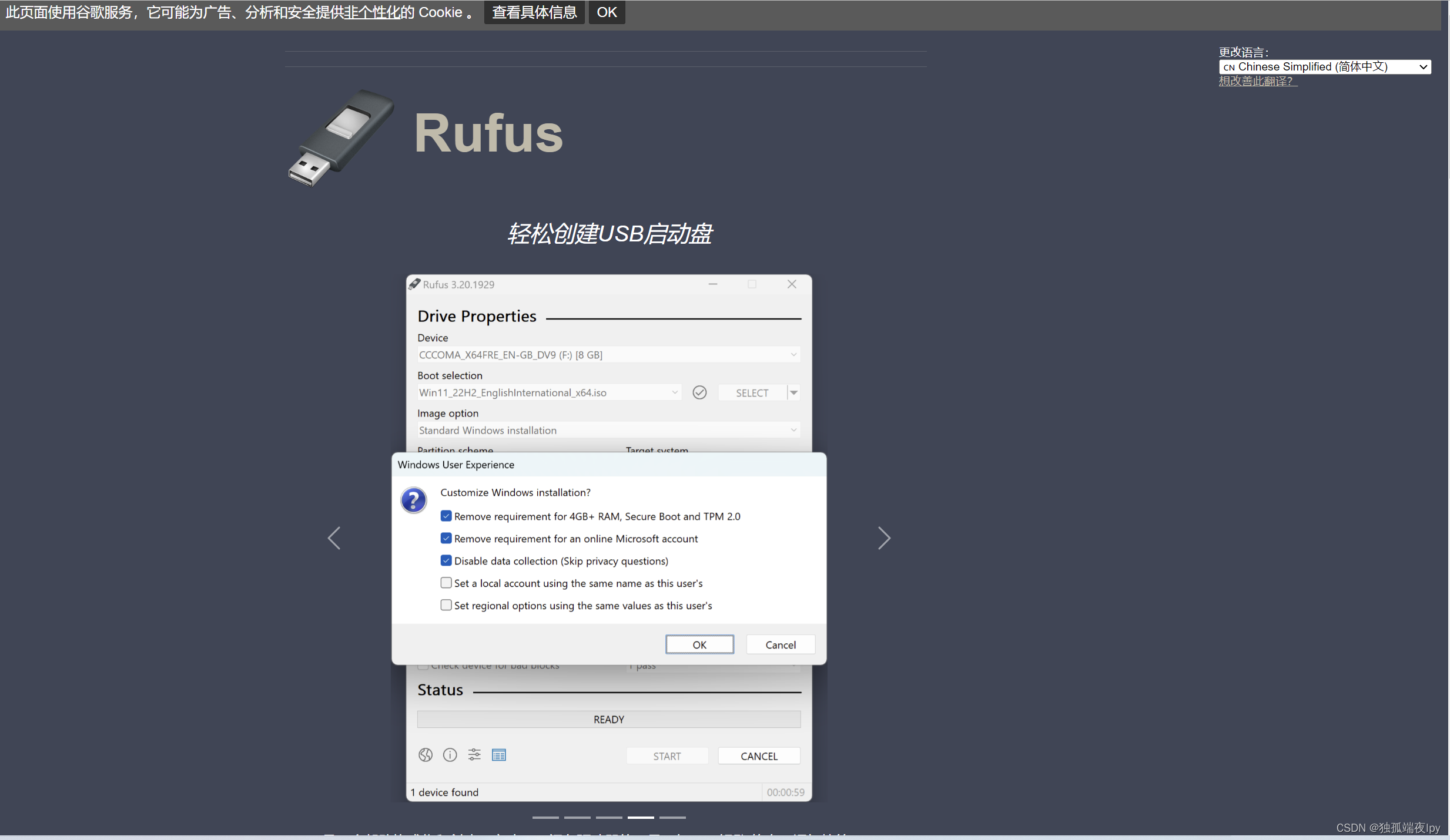
Task: Toggle Remove online Microsoft account requirement
Action: (x=446, y=538)
